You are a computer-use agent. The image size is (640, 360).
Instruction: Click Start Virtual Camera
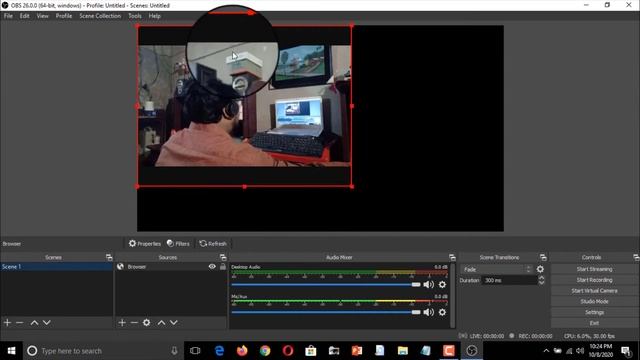[x=594, y=291]
